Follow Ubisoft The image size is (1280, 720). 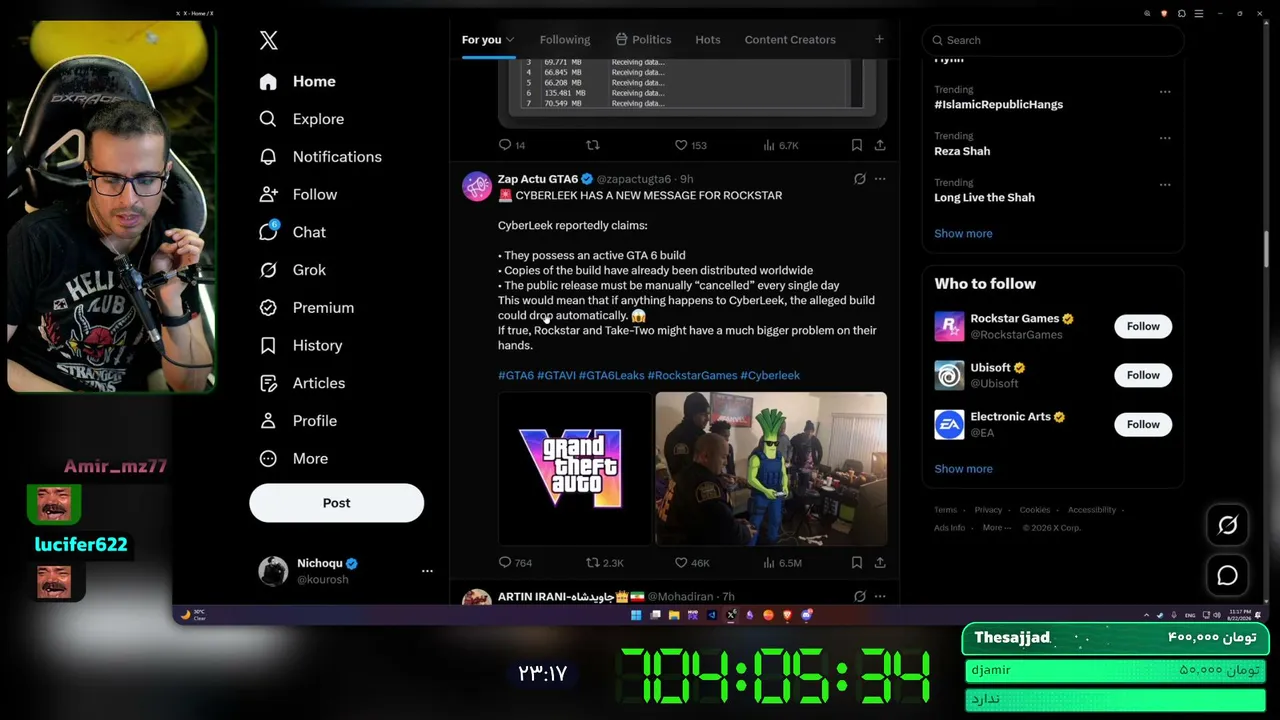click(1143, 375)
